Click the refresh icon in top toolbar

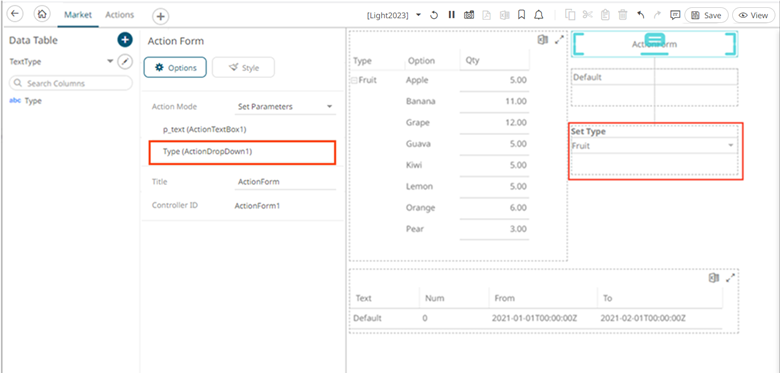[434, 15]
